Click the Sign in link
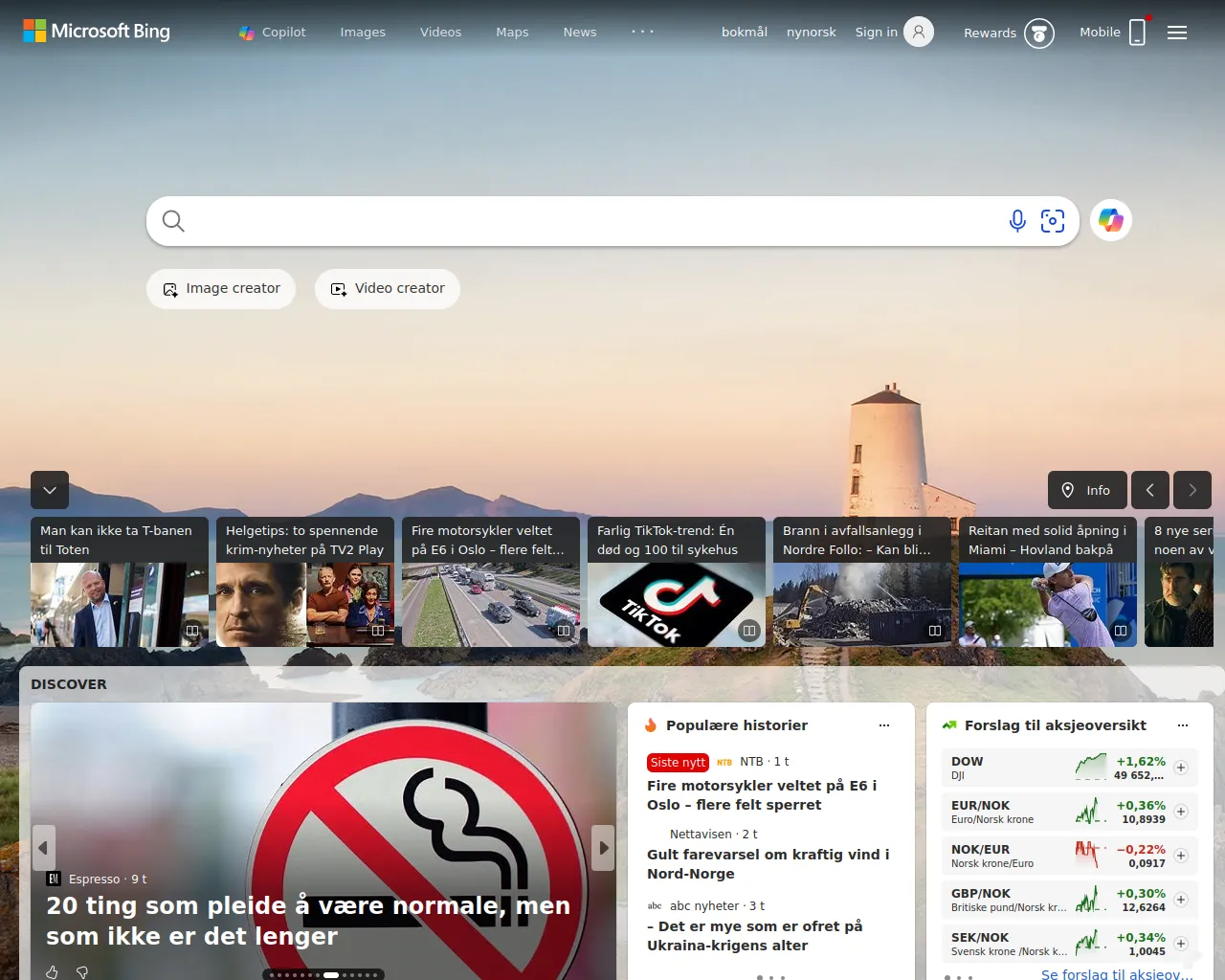1225x980 pixels. pyautogui.click(x=877, y=33)
